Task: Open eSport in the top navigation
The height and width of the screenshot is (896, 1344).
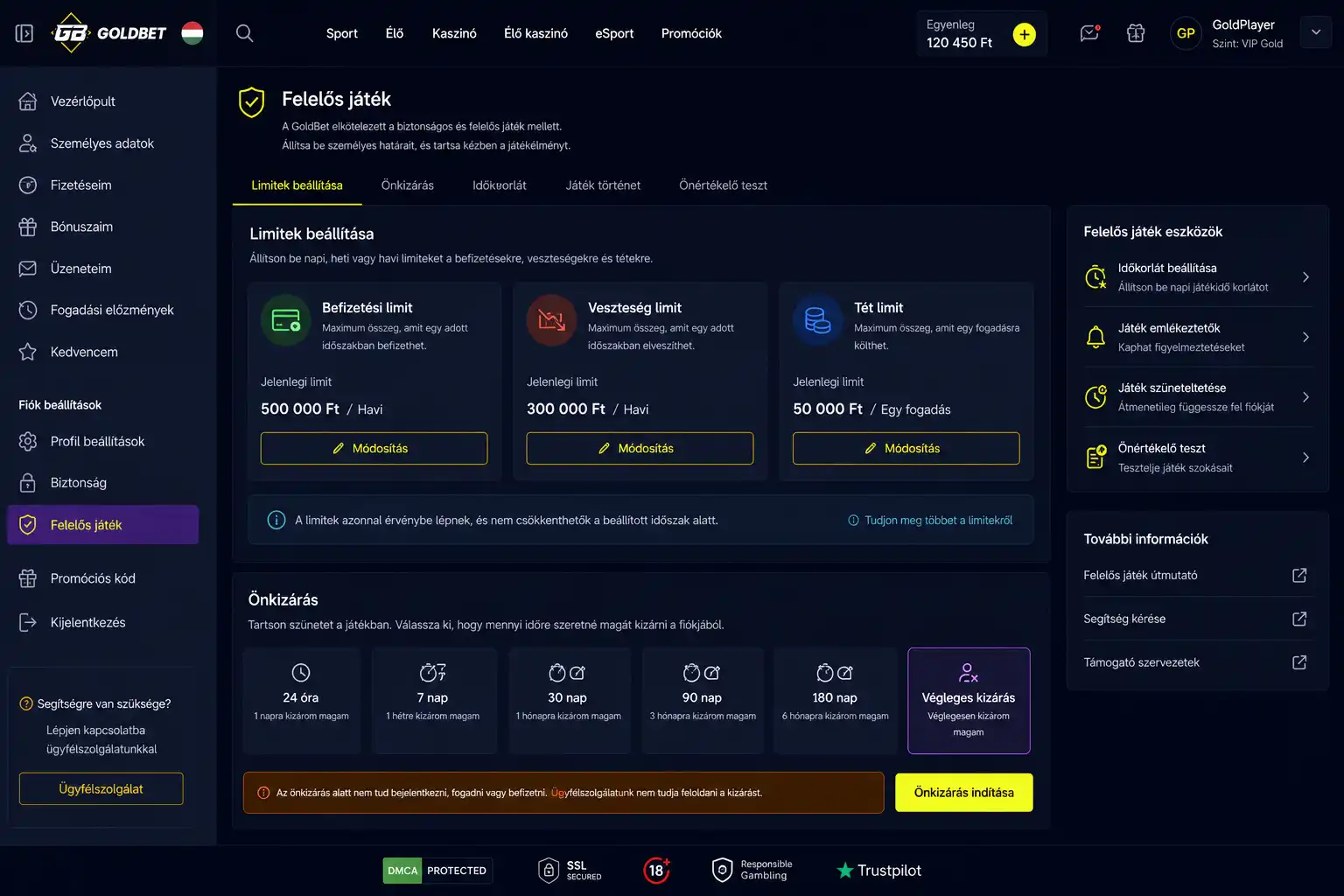Action: (614, 33)
